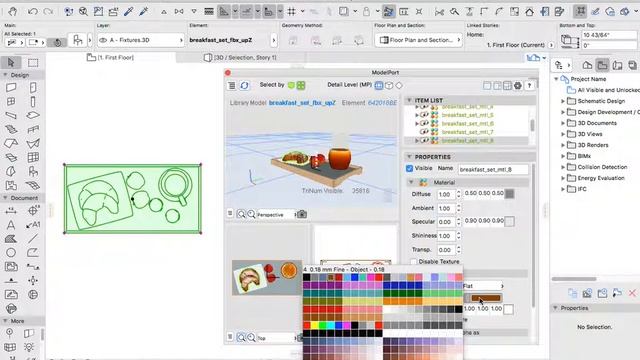640x360 pixels.
Task: Choose the Door tool in Design toolbox
Action: tap(33, 87)
